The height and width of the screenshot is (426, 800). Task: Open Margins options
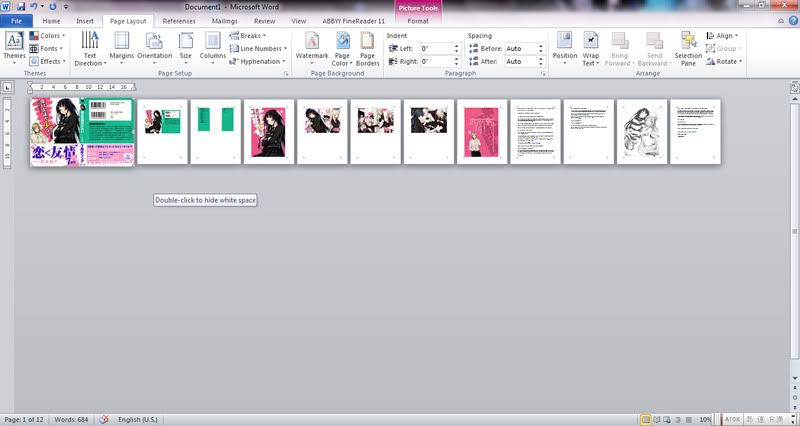[x=121, y=48]
